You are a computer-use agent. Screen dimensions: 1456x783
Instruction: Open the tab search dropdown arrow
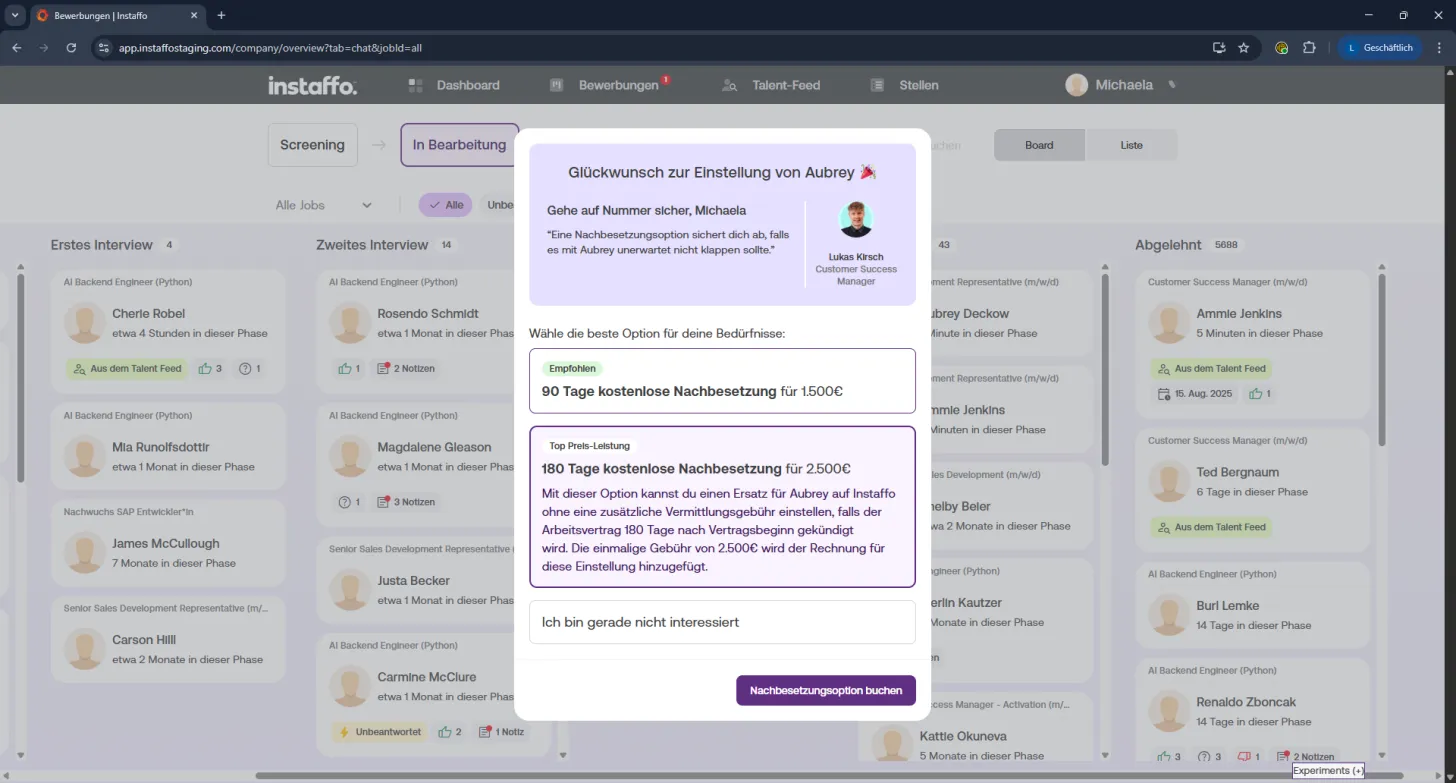14,15
